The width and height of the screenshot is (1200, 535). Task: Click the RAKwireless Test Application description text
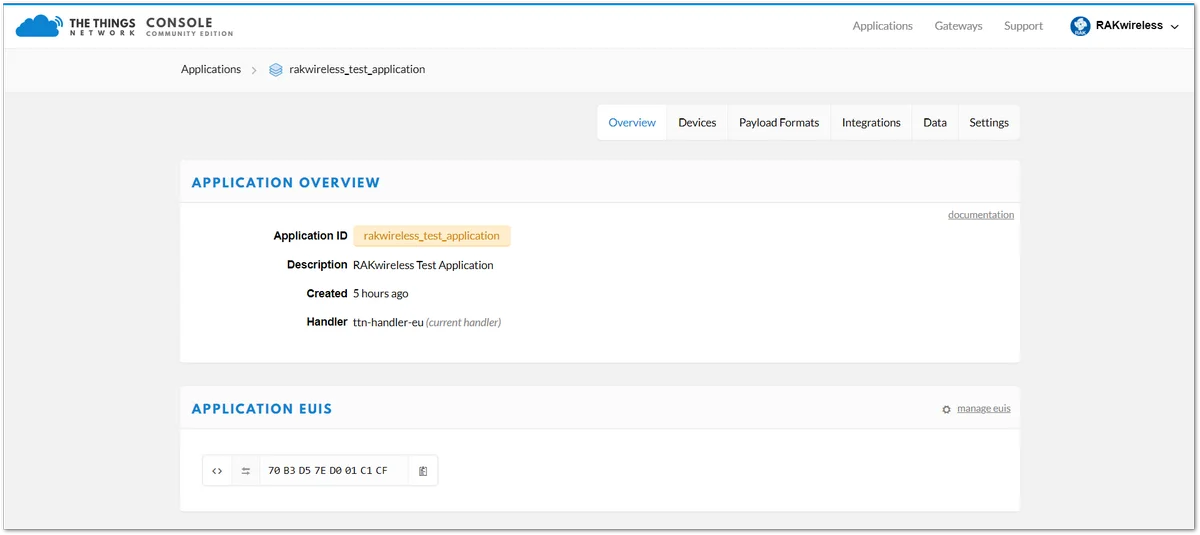point(423,266)
